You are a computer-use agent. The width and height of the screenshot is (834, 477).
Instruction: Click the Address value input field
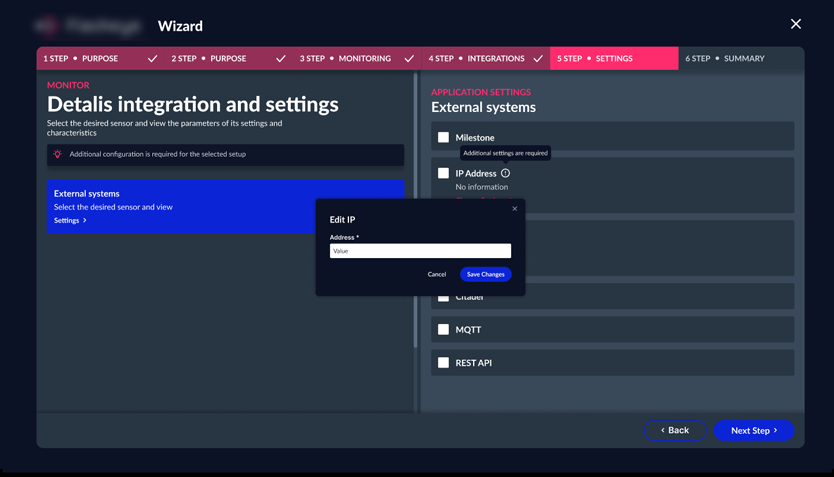click(x=420, y=251)
